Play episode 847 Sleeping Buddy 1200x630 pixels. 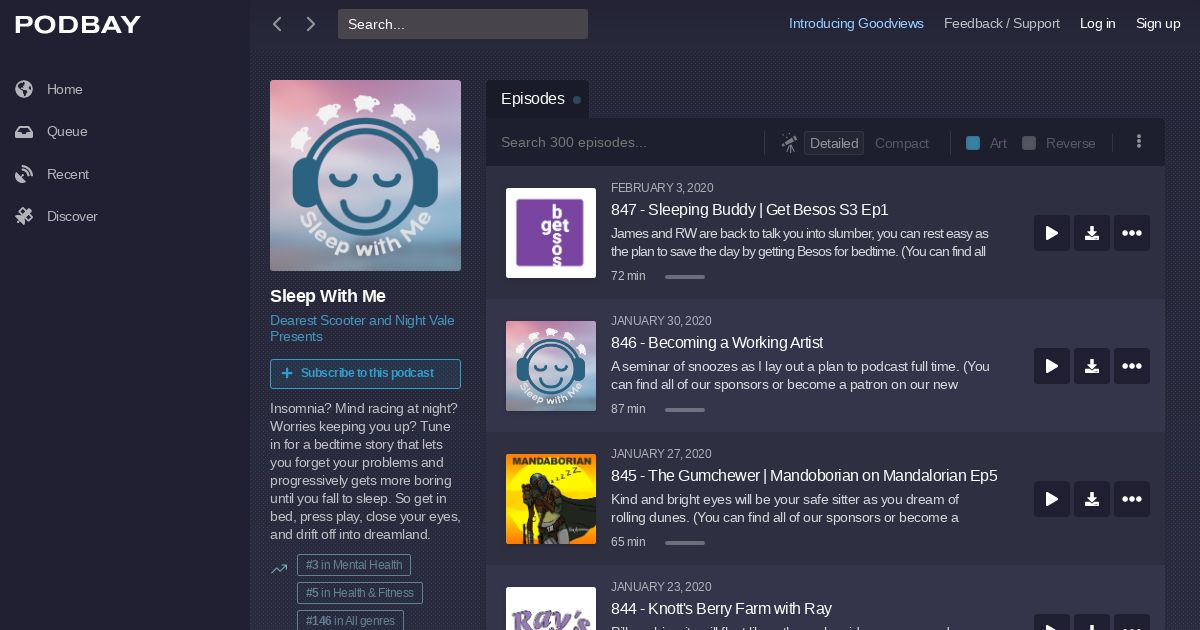click(1052, 233)
